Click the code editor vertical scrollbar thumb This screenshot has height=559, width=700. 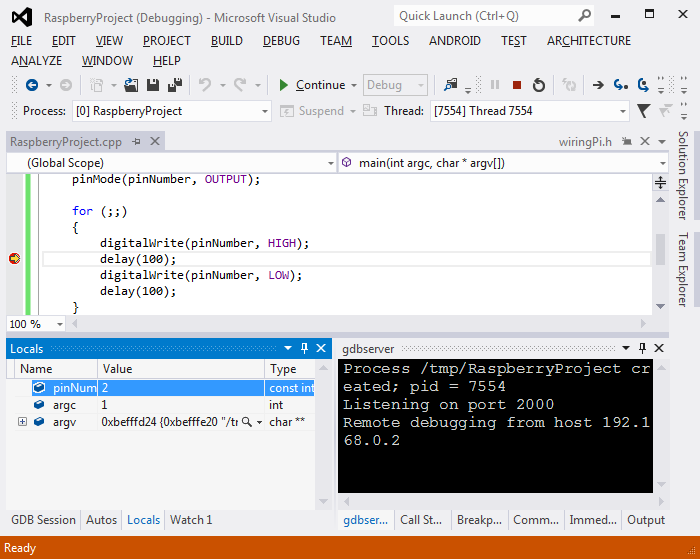point(660,249)
